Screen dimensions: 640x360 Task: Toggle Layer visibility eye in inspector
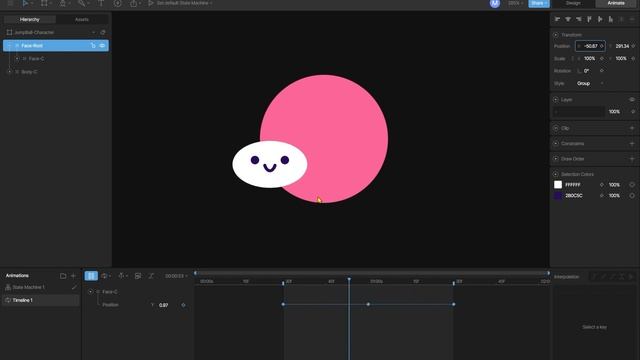tap(632, 100)
